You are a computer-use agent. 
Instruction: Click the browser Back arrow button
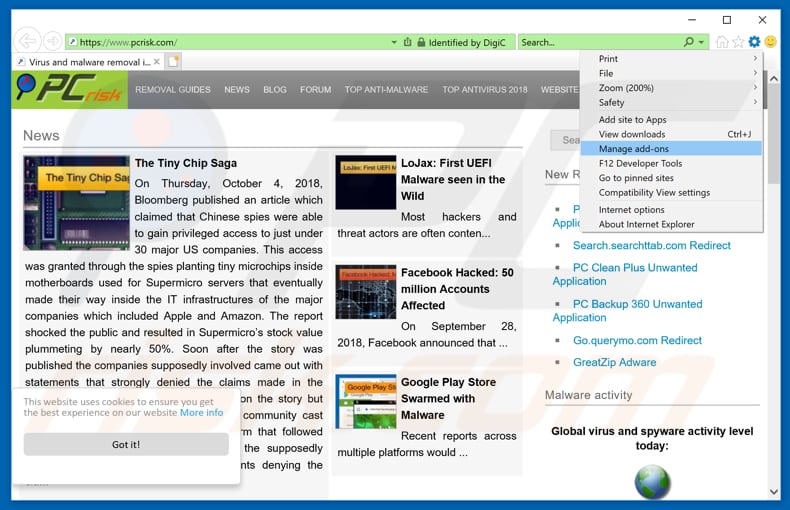pos(28,41)
